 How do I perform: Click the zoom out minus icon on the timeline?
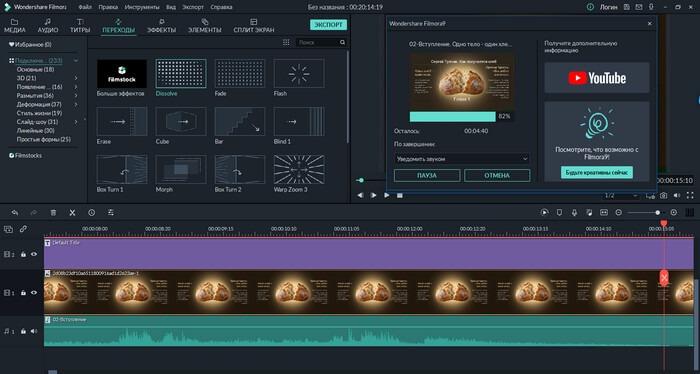click(619, 213)
